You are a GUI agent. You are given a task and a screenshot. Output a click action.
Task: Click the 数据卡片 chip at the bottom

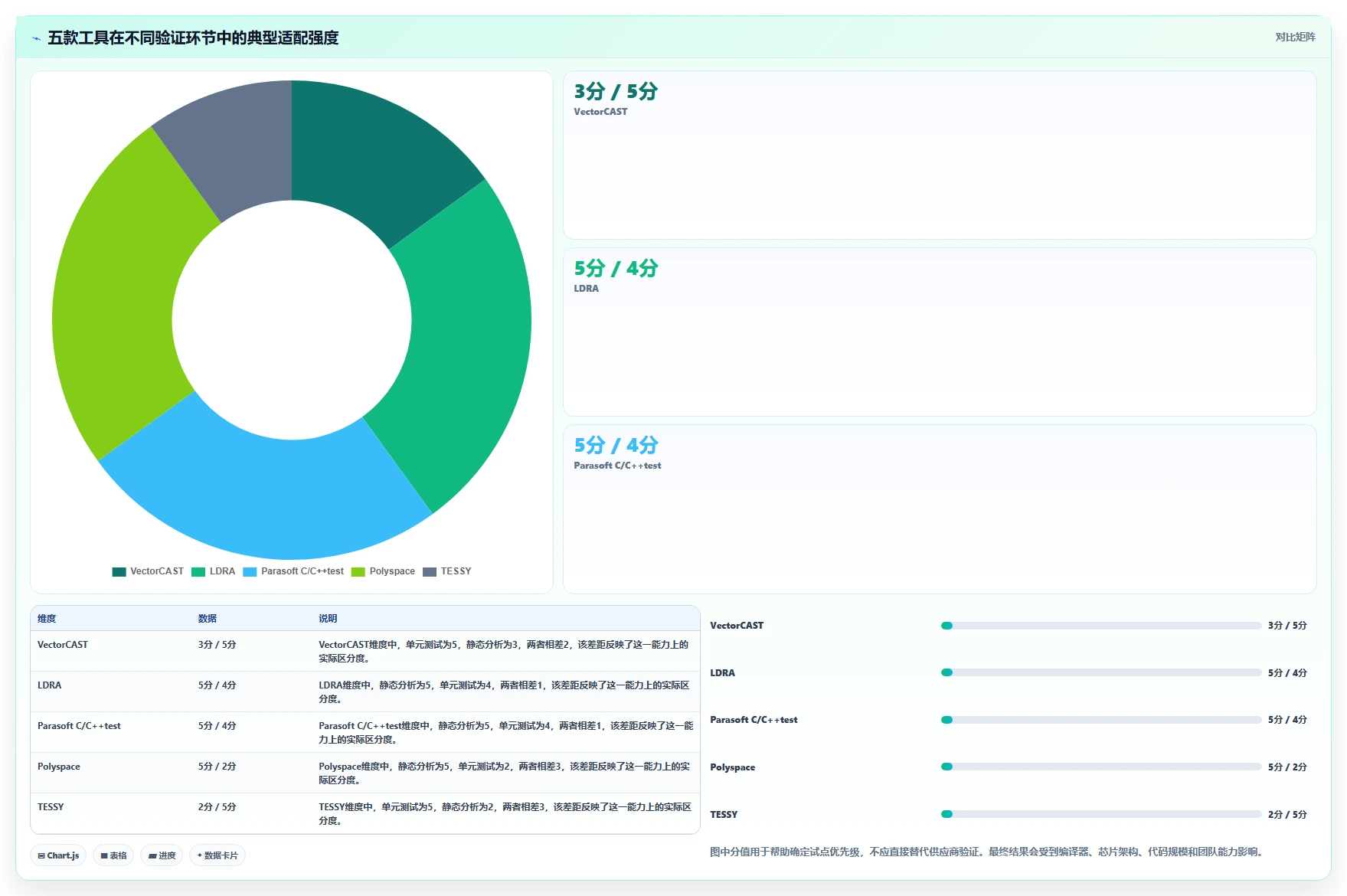tap(217, 855)
